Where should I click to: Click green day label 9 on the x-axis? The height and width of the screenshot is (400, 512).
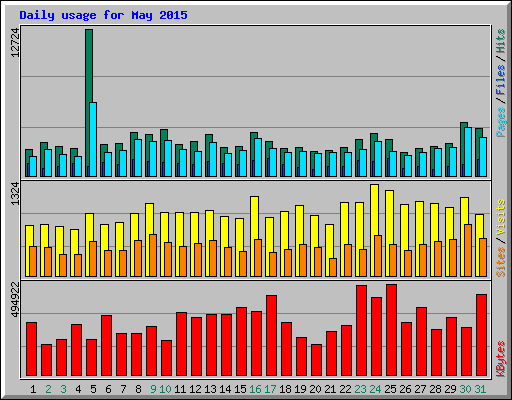point(153,389)
